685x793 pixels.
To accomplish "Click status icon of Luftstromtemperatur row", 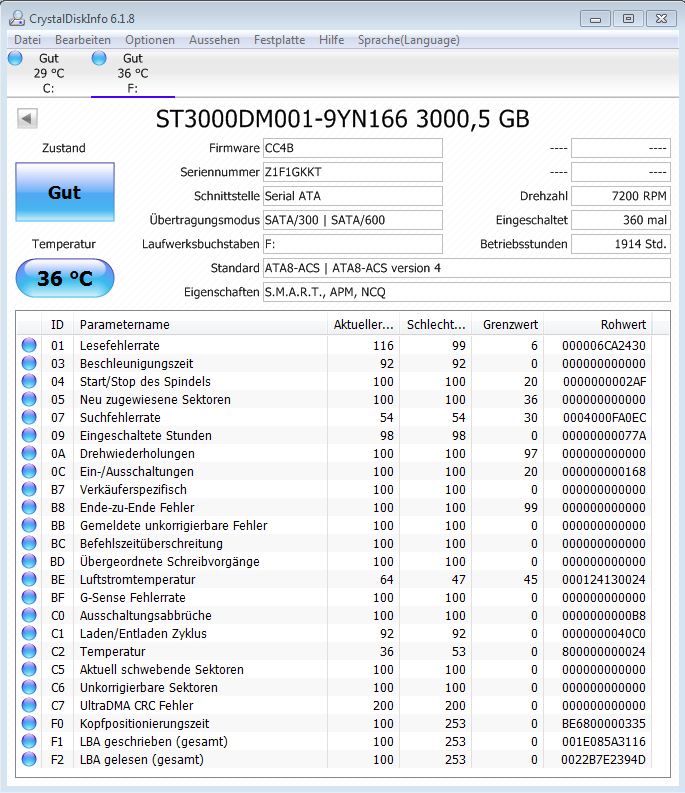I will point(29,579).
